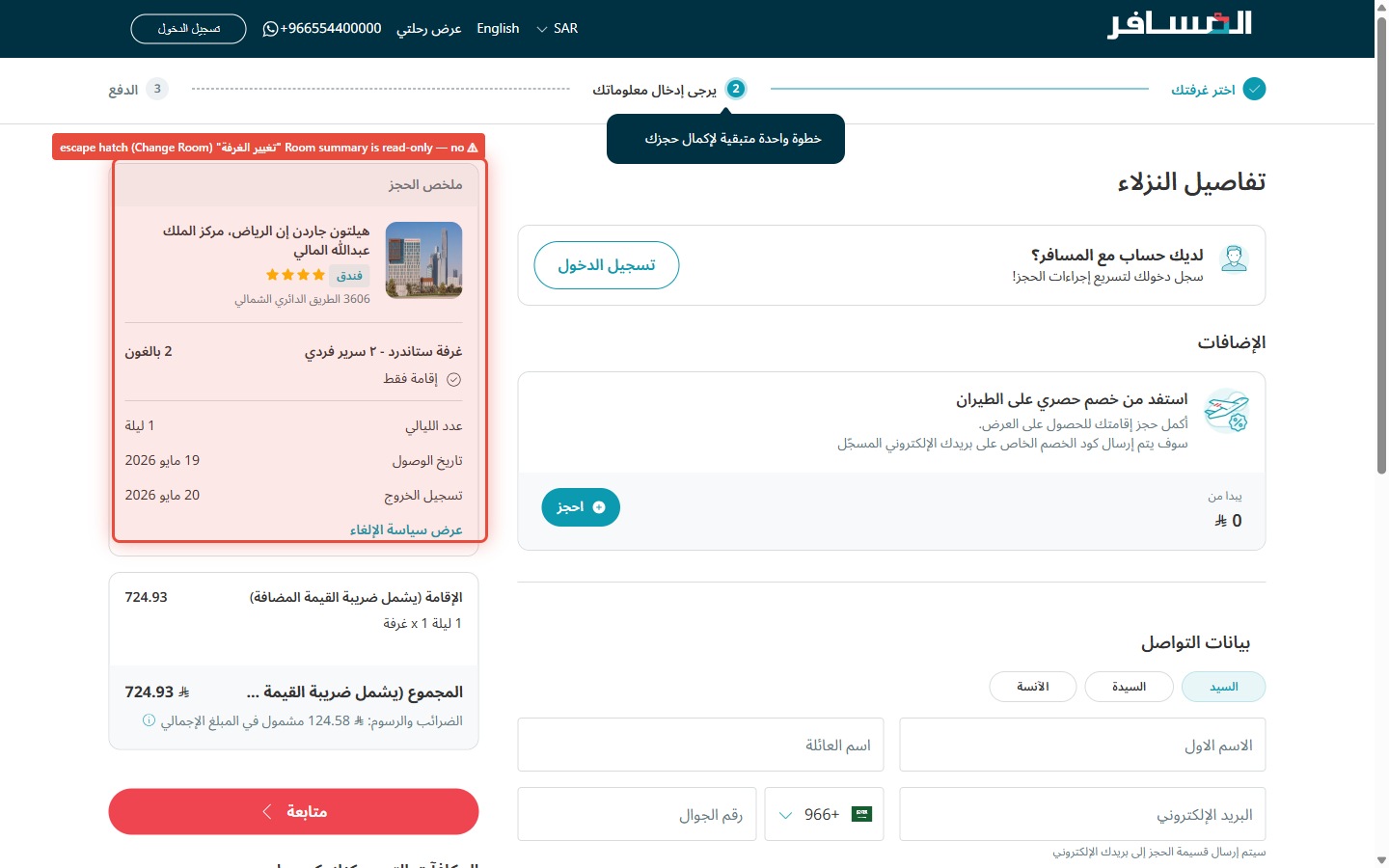Focus the الاسم الاول first name field
Screen dimensions: 1389x868
point(1082,745)
